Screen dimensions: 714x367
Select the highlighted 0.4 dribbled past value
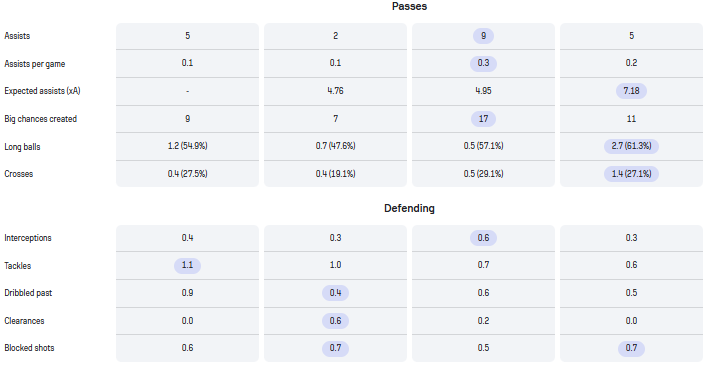coord(335,293)
